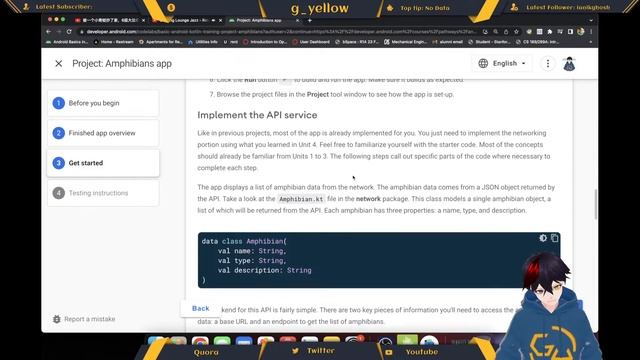Toggle the browser side panel
This screenshot has height=360, width=640.
tap(570, 31)
